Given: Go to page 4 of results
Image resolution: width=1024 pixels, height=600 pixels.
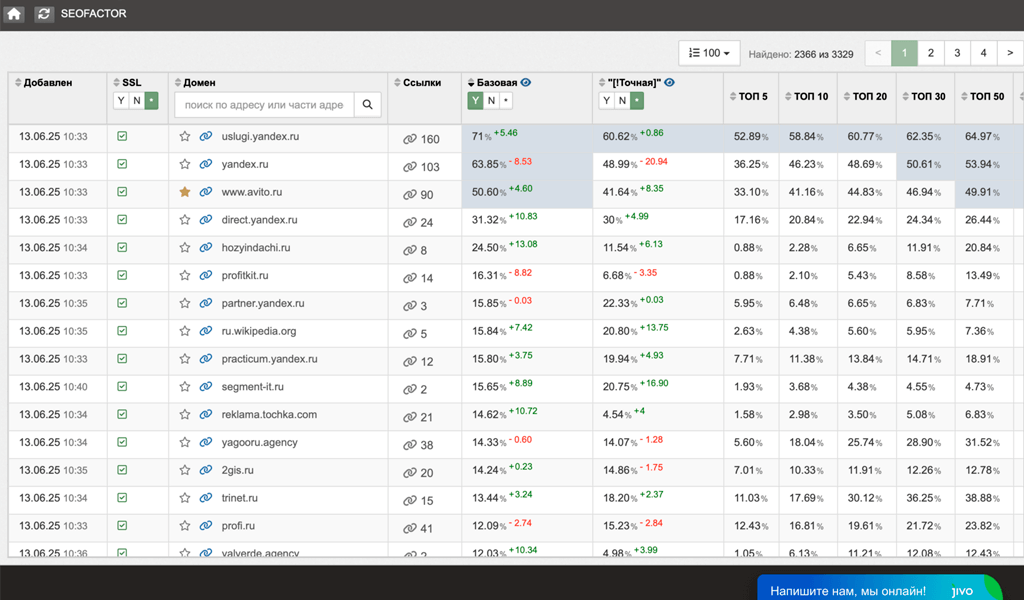Looking at the screenshot, I should coord(983,53).
